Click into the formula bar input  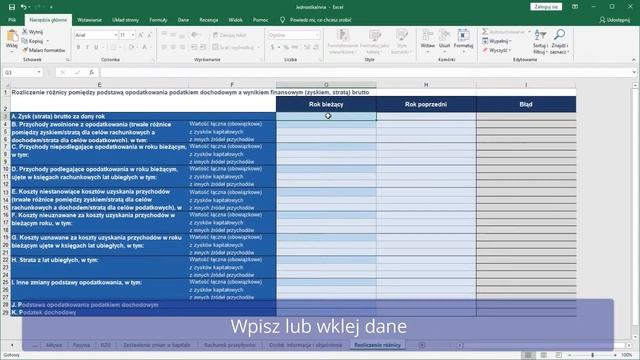365,72
